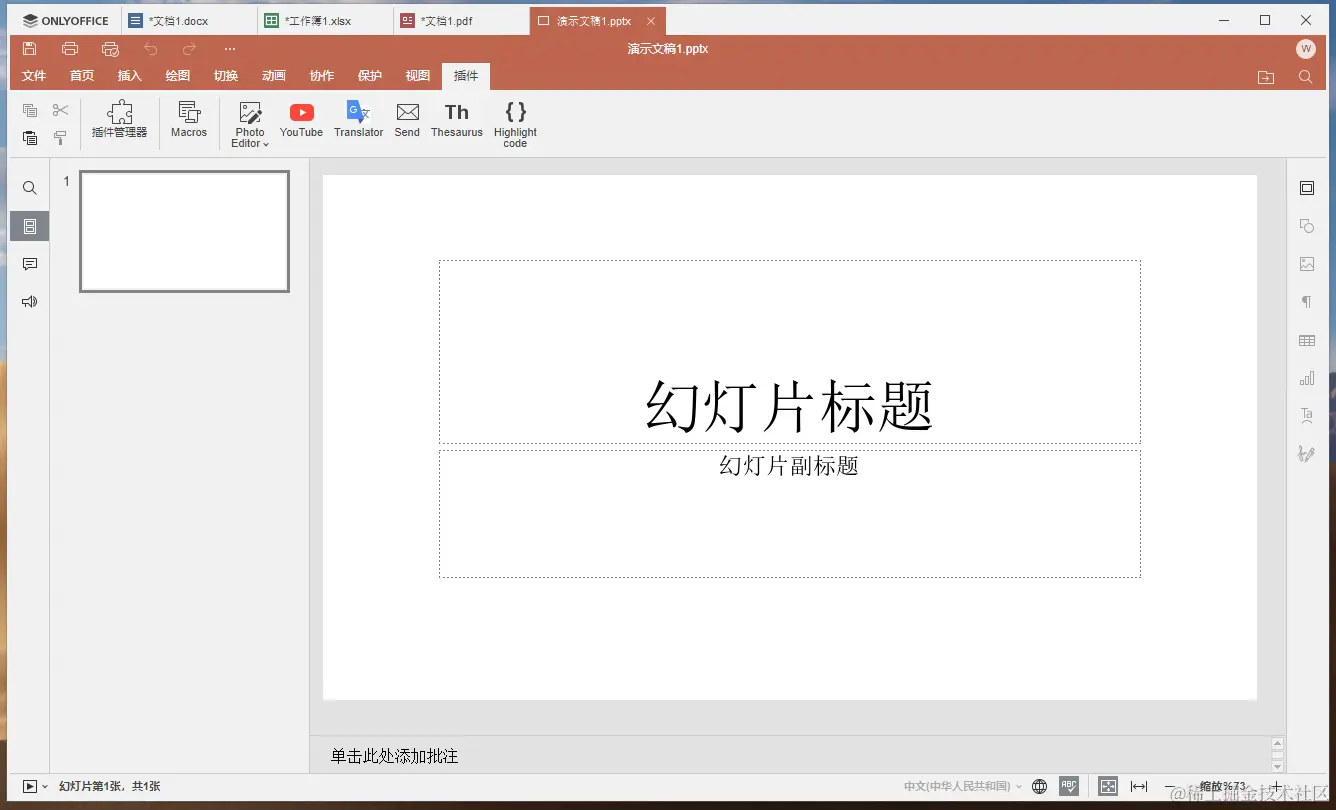Open slide settings in right sidebar

[1307, 188]
